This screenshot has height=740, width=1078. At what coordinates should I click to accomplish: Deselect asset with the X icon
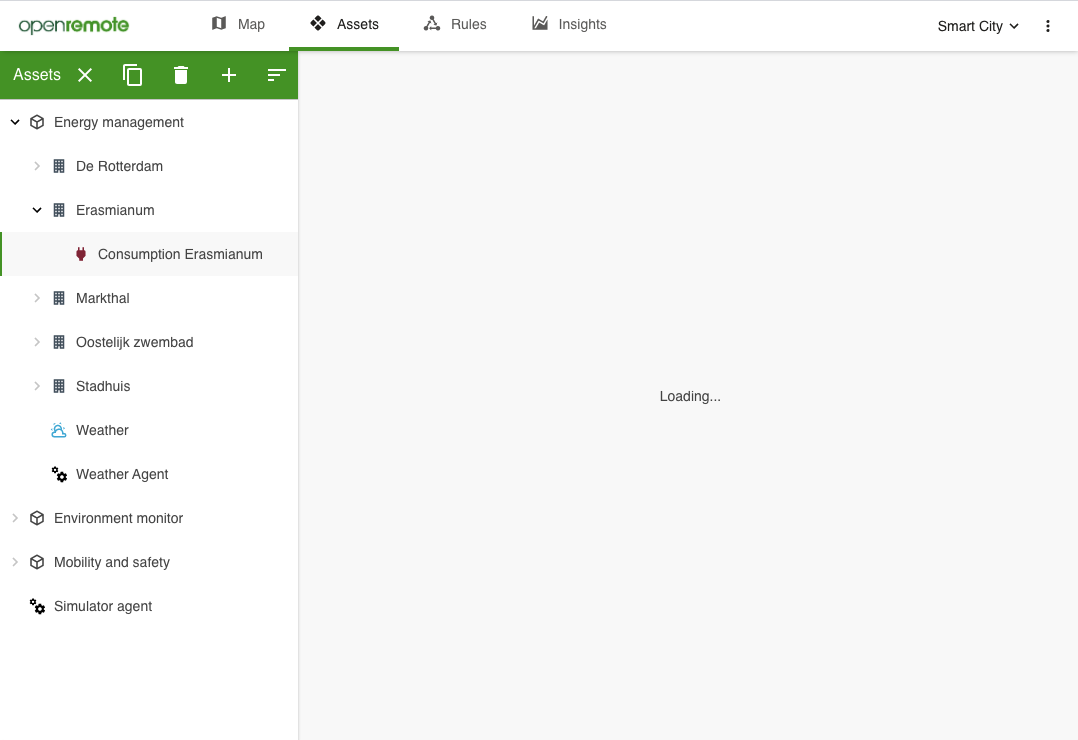pyautogui.click(x=85, y=75)
